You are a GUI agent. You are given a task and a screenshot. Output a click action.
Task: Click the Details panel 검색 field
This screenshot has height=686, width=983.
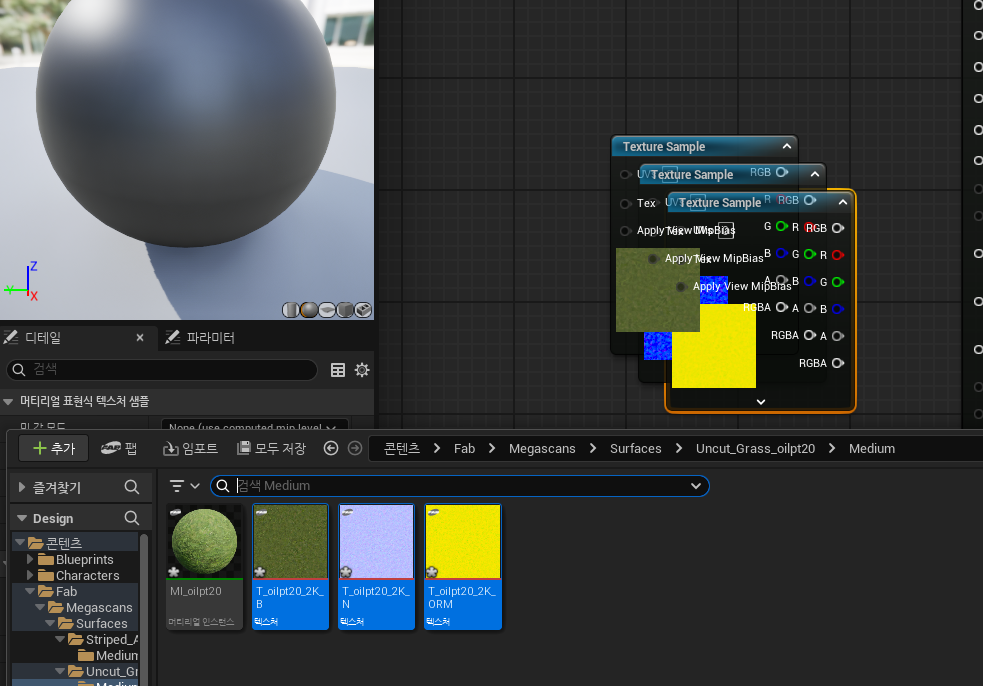(x=162, y=370)
